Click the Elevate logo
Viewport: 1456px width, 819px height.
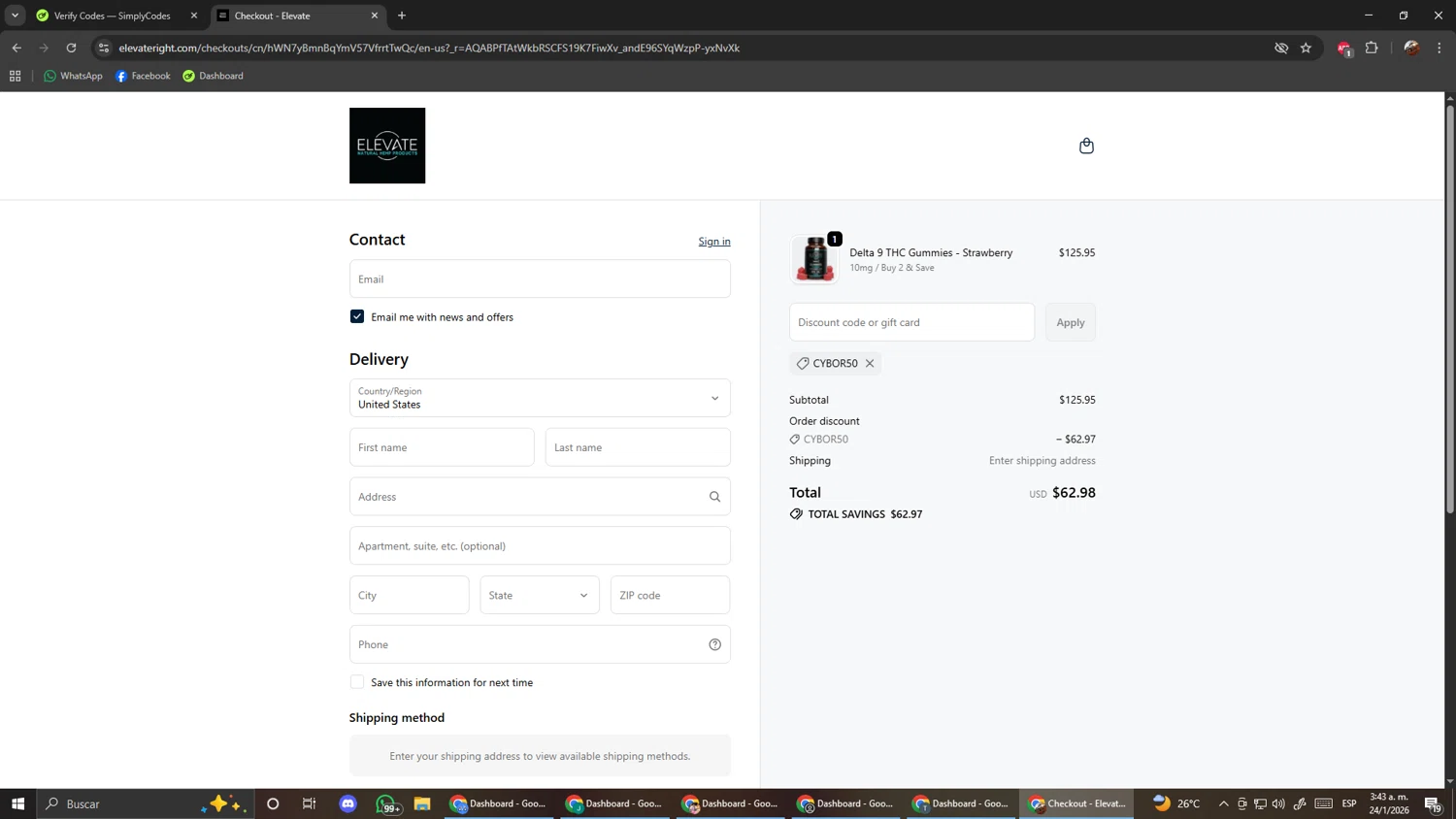387,146
